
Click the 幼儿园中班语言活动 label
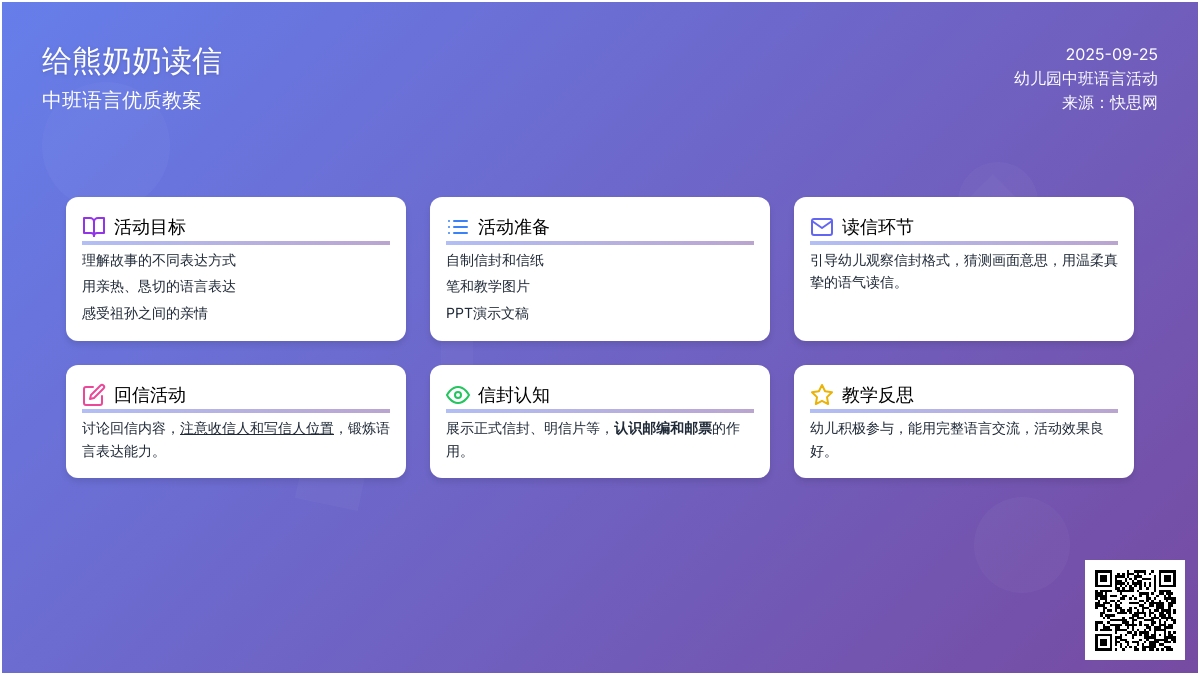click(x=1085, y=79)
